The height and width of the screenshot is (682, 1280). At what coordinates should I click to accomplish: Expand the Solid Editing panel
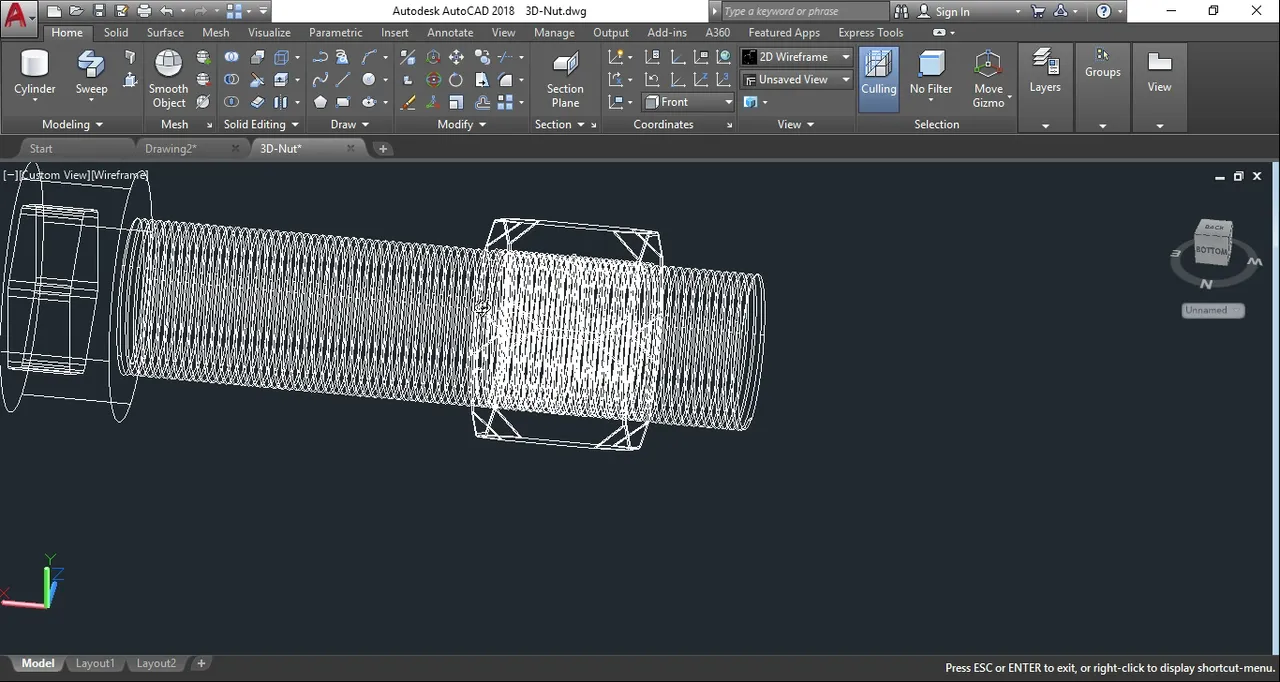(262, 124)
